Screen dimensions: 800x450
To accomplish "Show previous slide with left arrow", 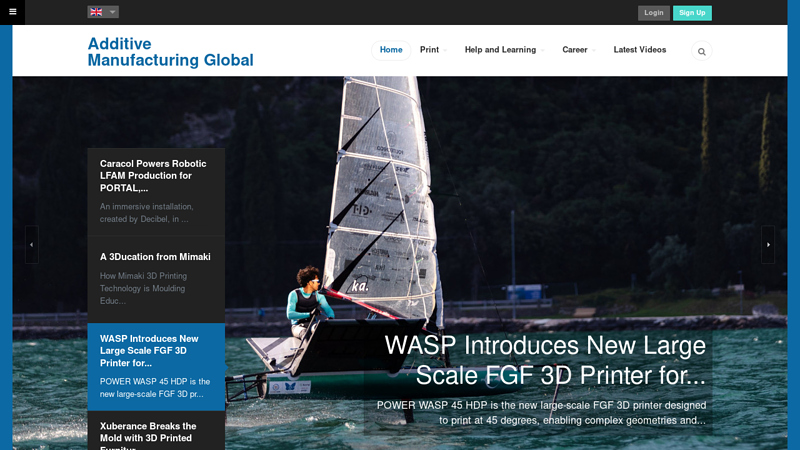I will pyautogui.click(x=32, y=244).
